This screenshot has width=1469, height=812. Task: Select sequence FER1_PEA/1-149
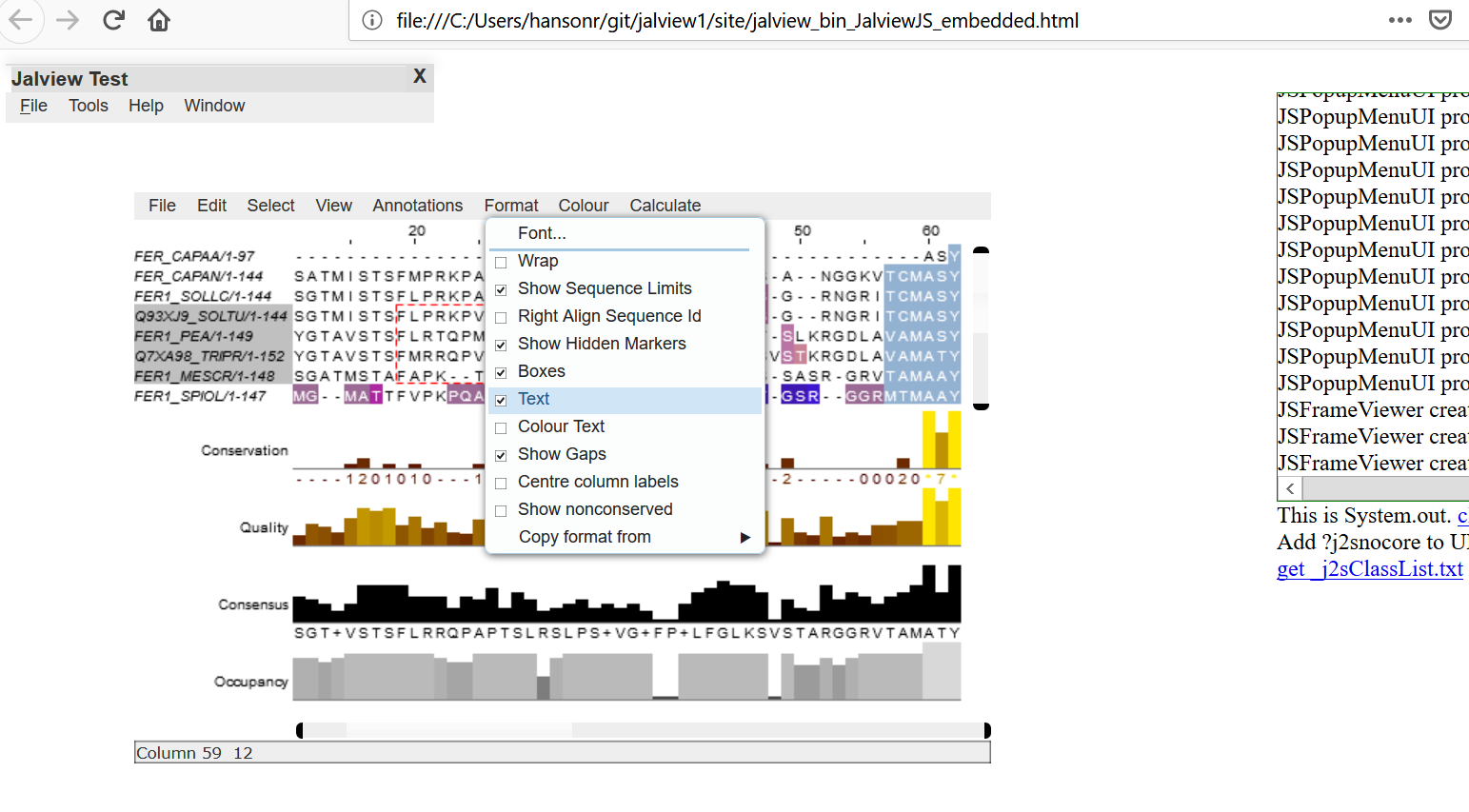click(x=193, y=336)
